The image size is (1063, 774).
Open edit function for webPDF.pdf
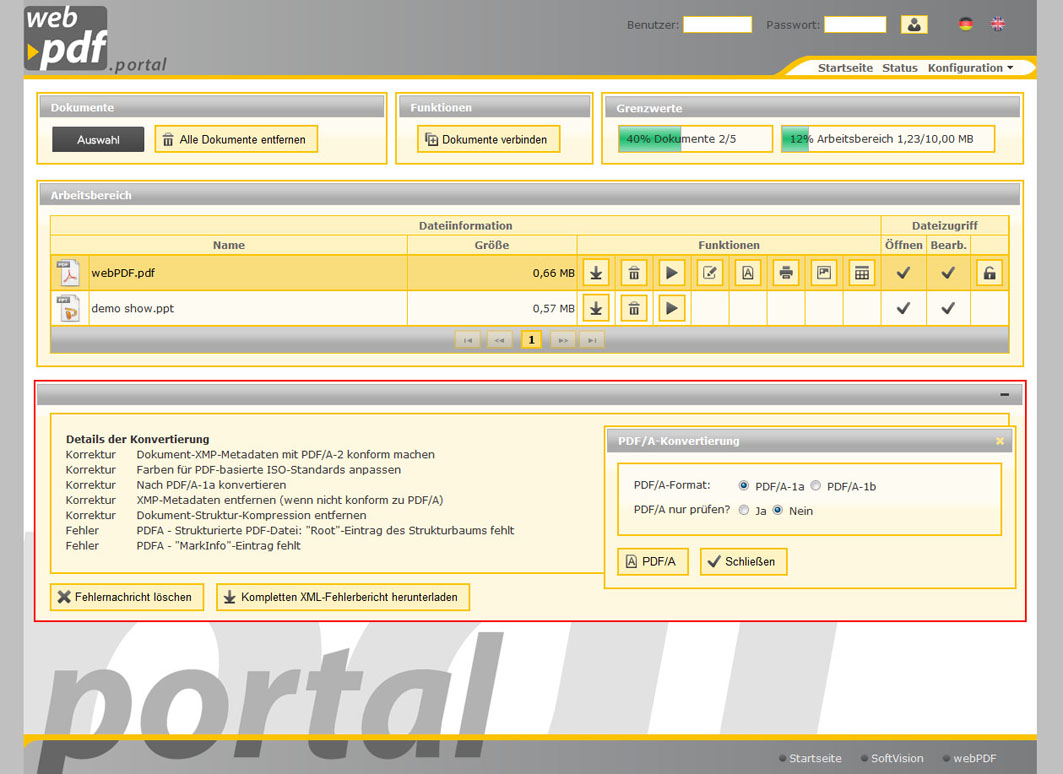pyautogui.click(x=709, y=273)
